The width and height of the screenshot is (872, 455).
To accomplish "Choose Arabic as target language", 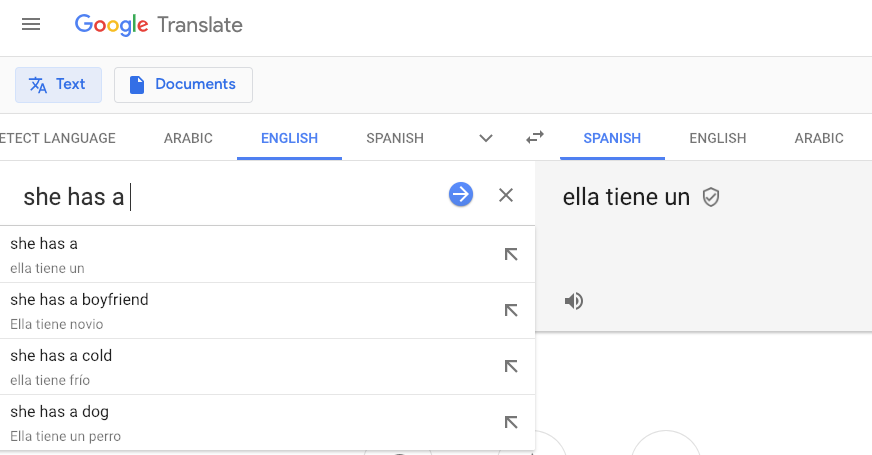I will point(819,138).
